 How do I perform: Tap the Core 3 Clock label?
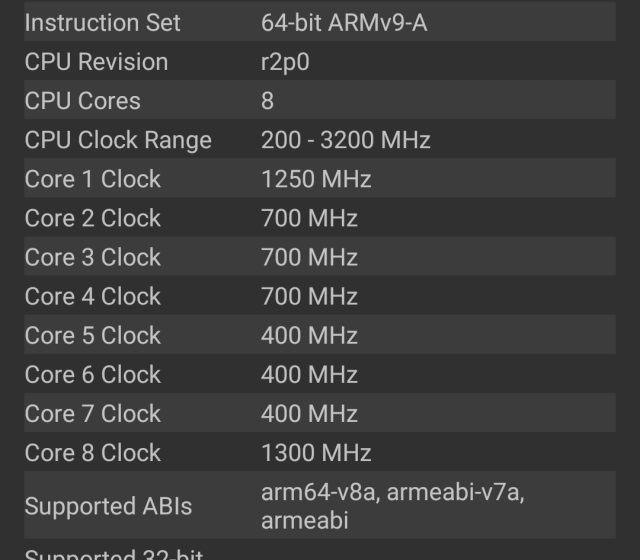coord(92,257)
